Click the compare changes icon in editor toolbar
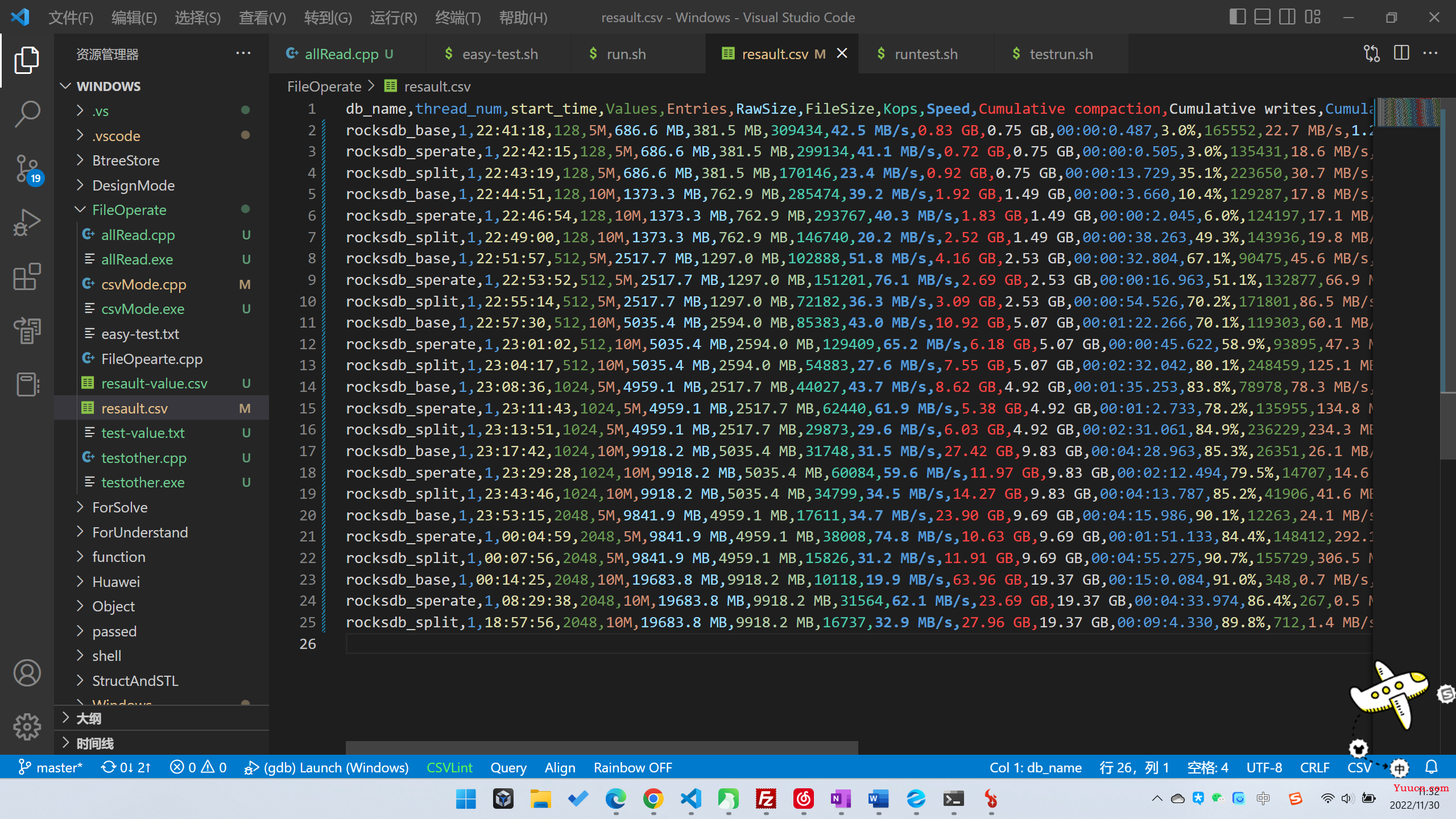 point(1371,53)
